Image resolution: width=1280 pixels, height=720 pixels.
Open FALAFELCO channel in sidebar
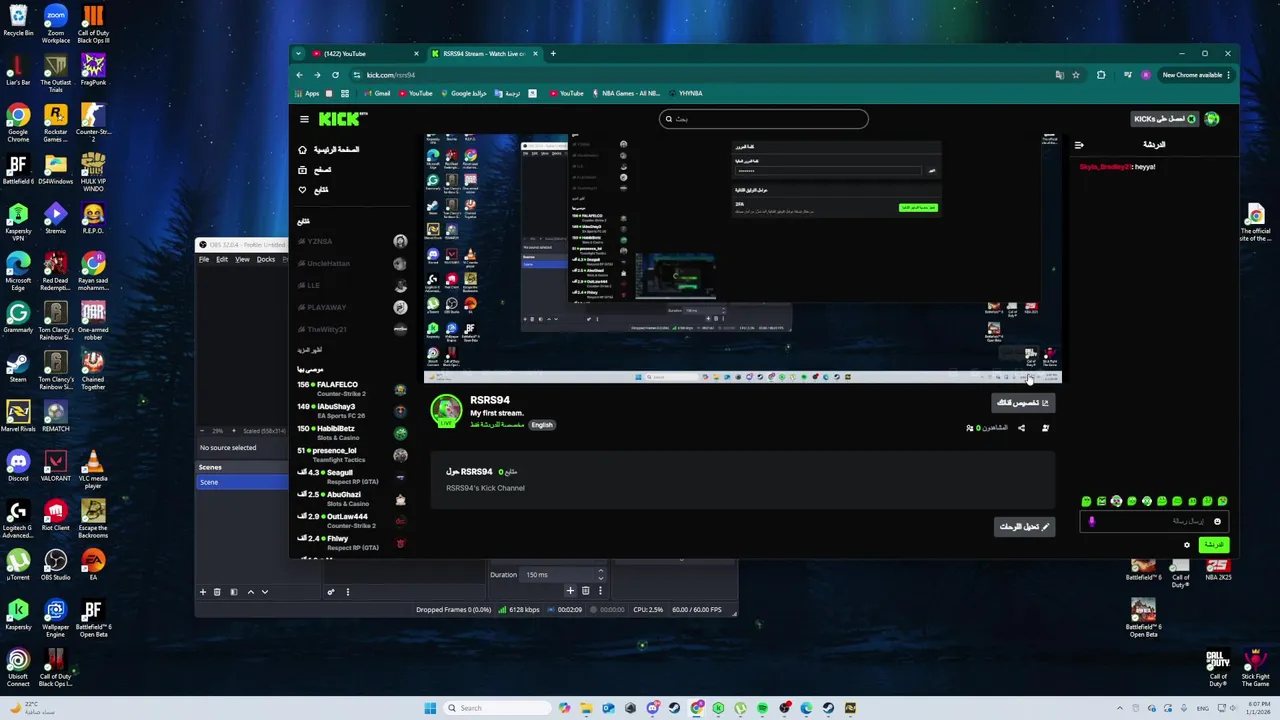click(x=351, y=389)
